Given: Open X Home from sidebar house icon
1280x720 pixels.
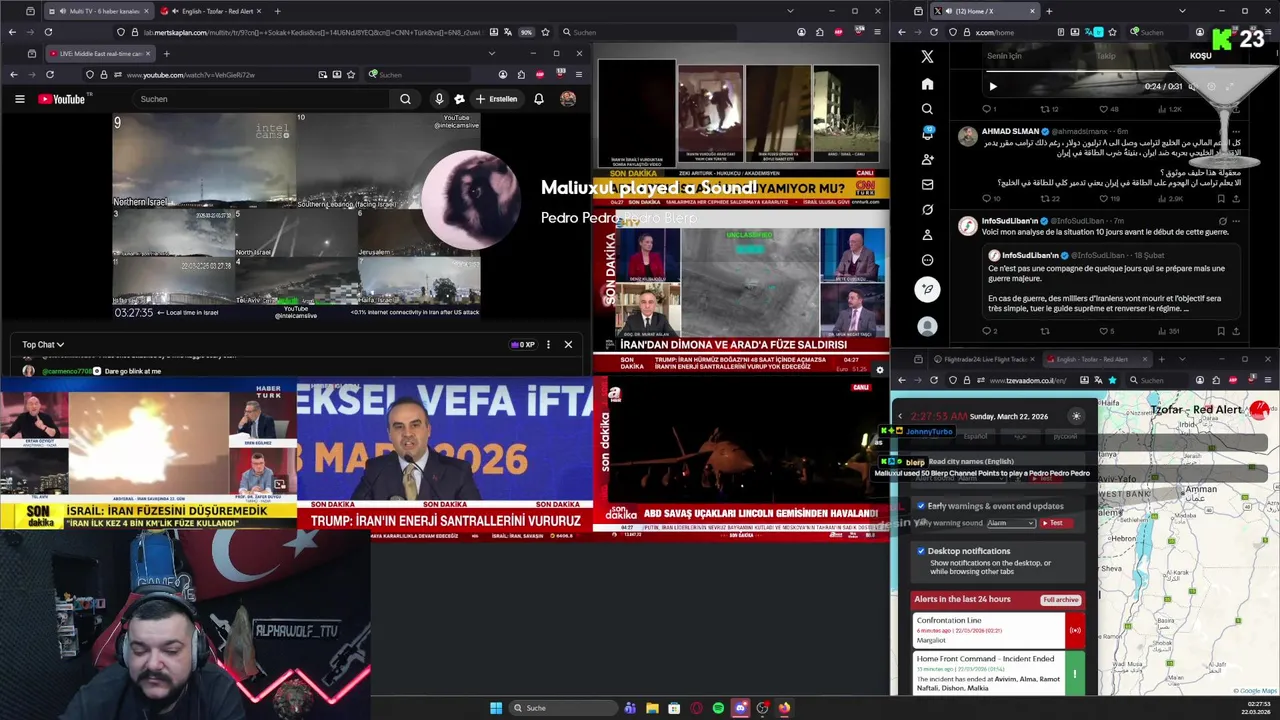Looking at the screenshot, I should tap(927, 84).
